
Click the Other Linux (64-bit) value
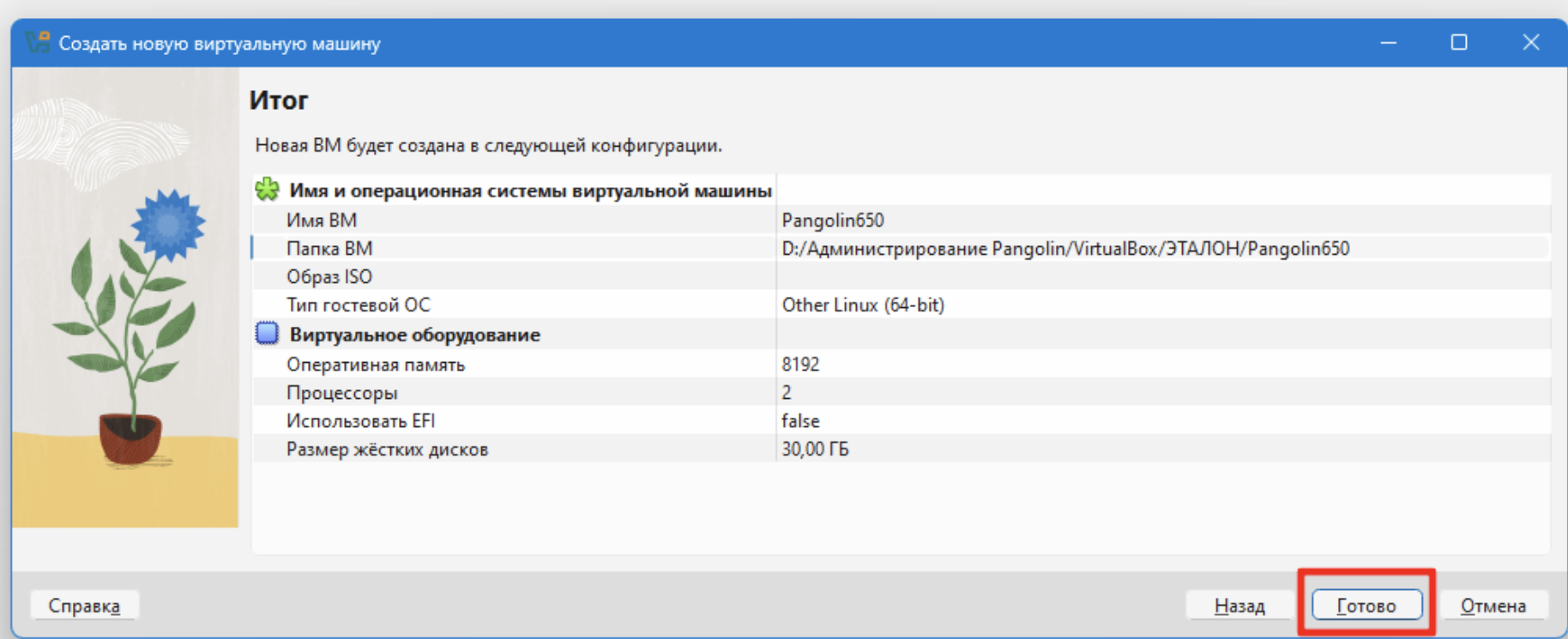(863, 305)
